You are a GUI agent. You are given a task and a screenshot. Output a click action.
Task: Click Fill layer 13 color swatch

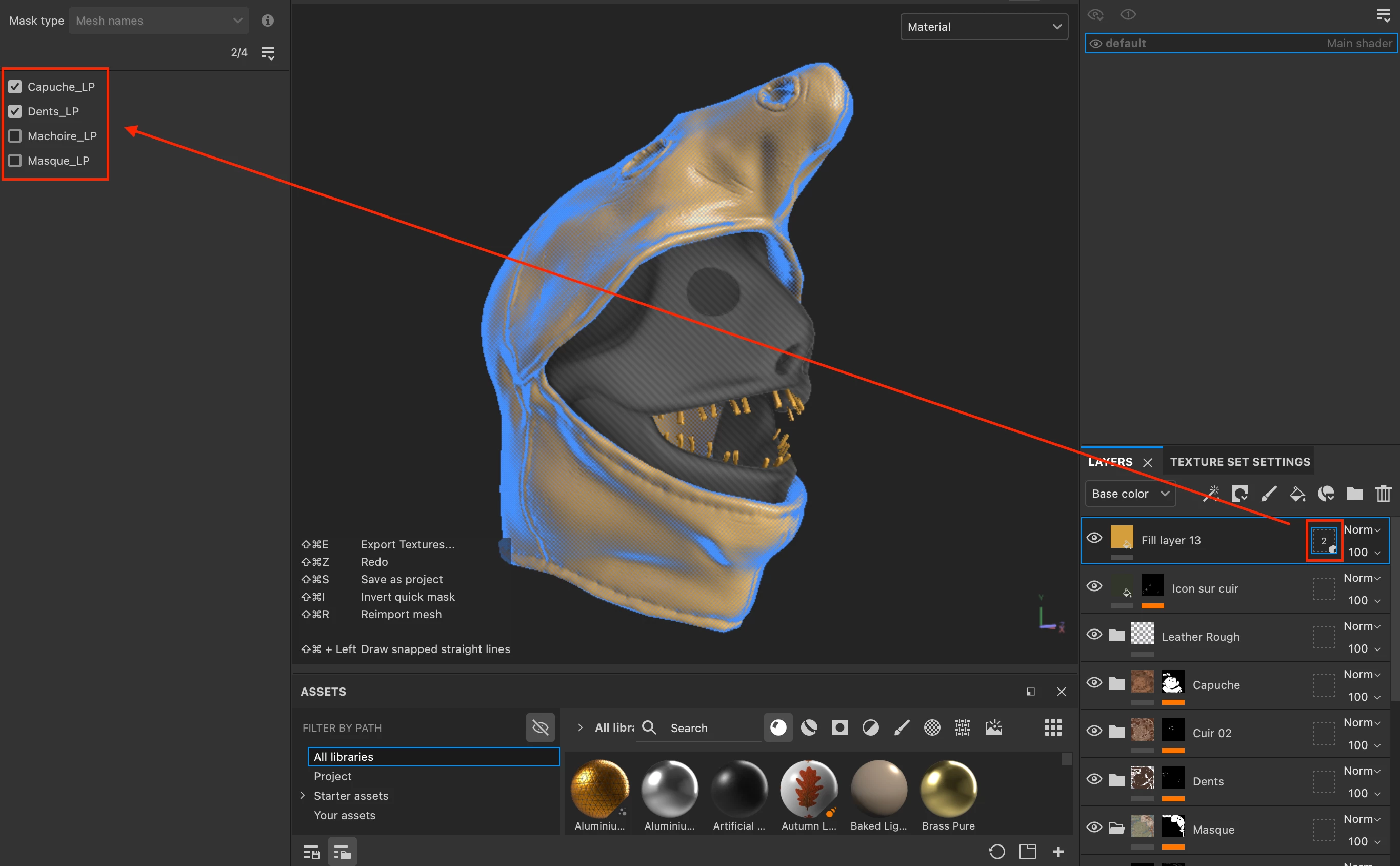pos(1121,537)
